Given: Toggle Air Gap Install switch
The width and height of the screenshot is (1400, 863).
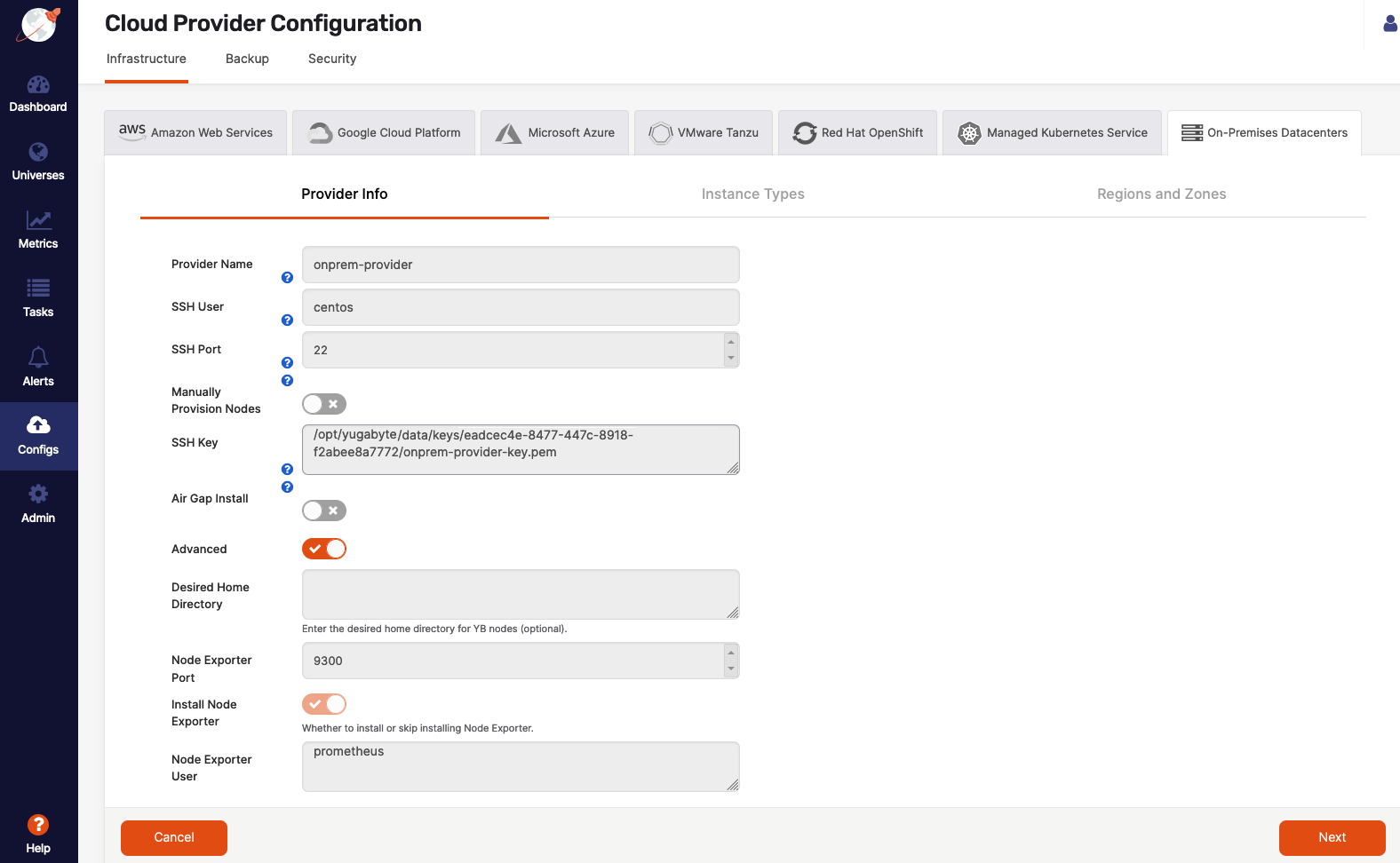Looking at the screenshot, I should (324, 511).
